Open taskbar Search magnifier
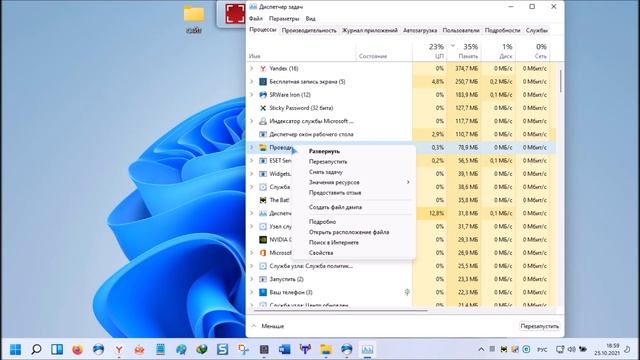The height and width of the screenshot is (360, 640). point(36,349)
